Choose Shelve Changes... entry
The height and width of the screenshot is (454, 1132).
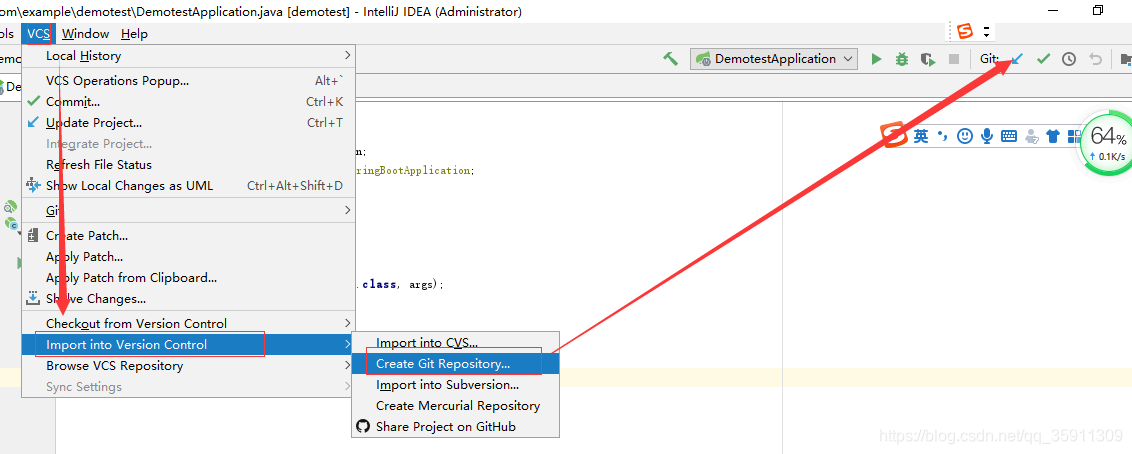[189, 298]
